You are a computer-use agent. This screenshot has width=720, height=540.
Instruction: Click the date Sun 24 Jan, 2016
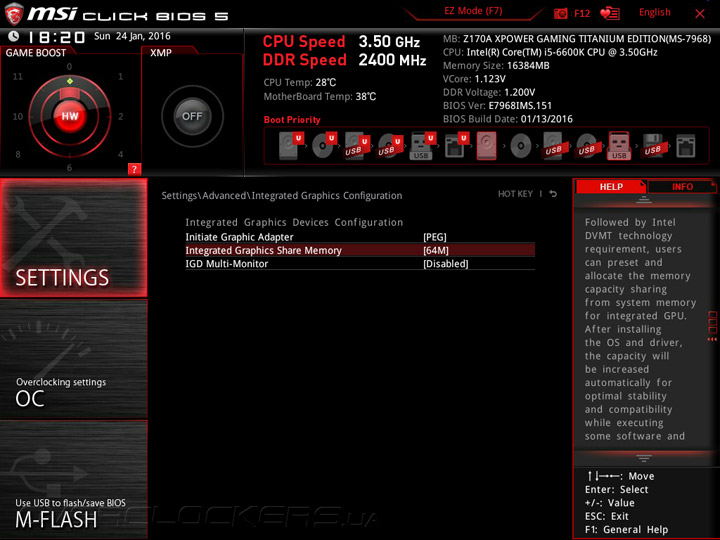coord(132,36)
